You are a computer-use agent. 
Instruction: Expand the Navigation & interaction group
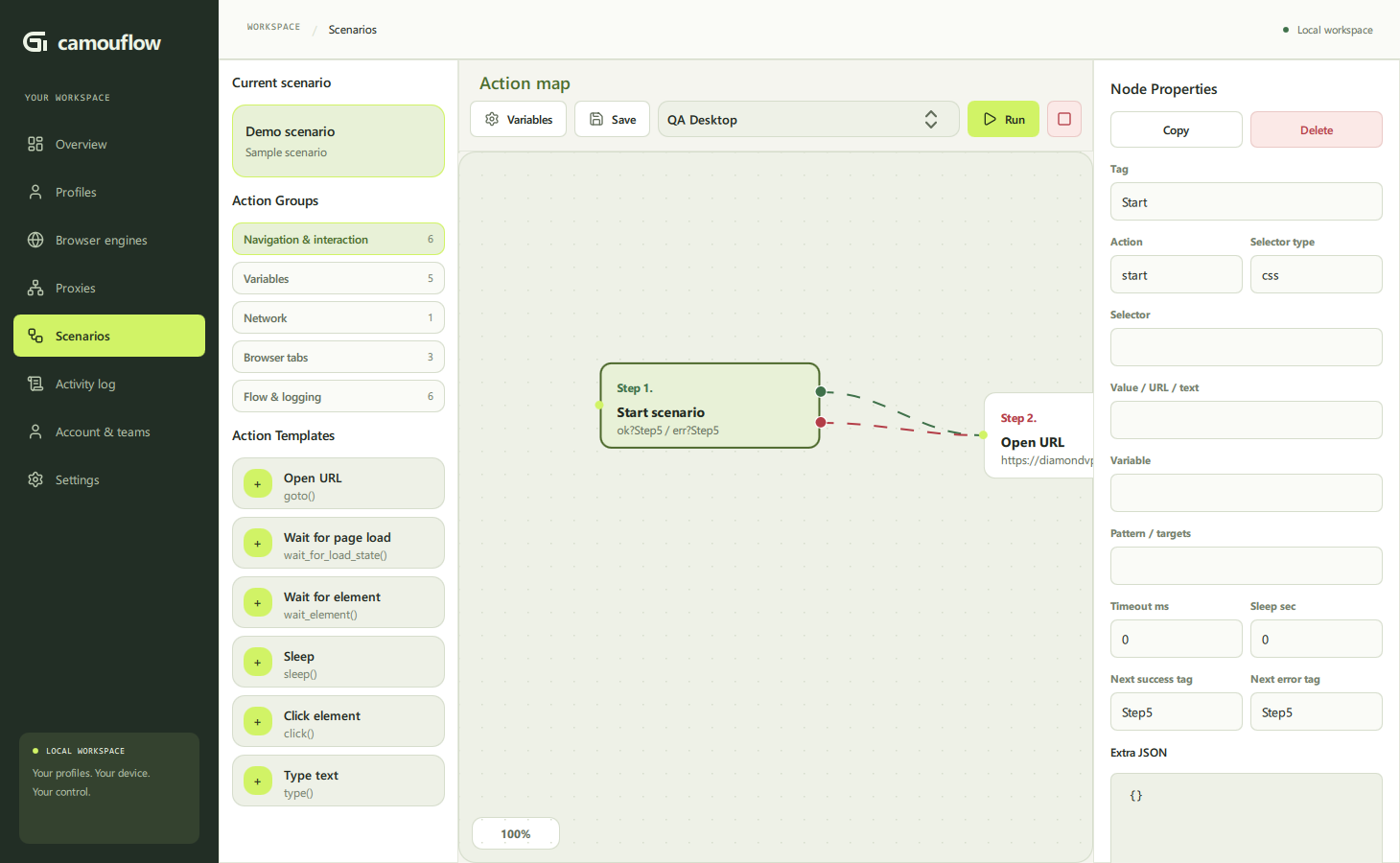coord(338,239)
